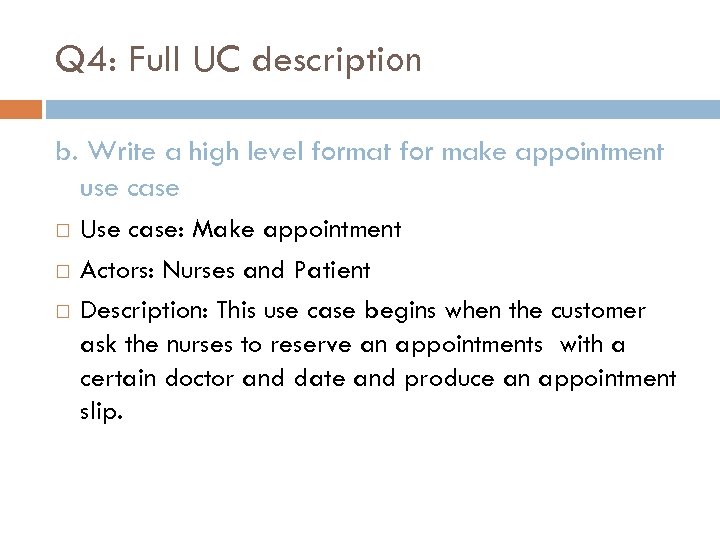Viewport: 720px width, 540px height.
Task: Click the square bullet before "Use case: Make appointment"
Action: pyautogui.click(x=63, y=232)
